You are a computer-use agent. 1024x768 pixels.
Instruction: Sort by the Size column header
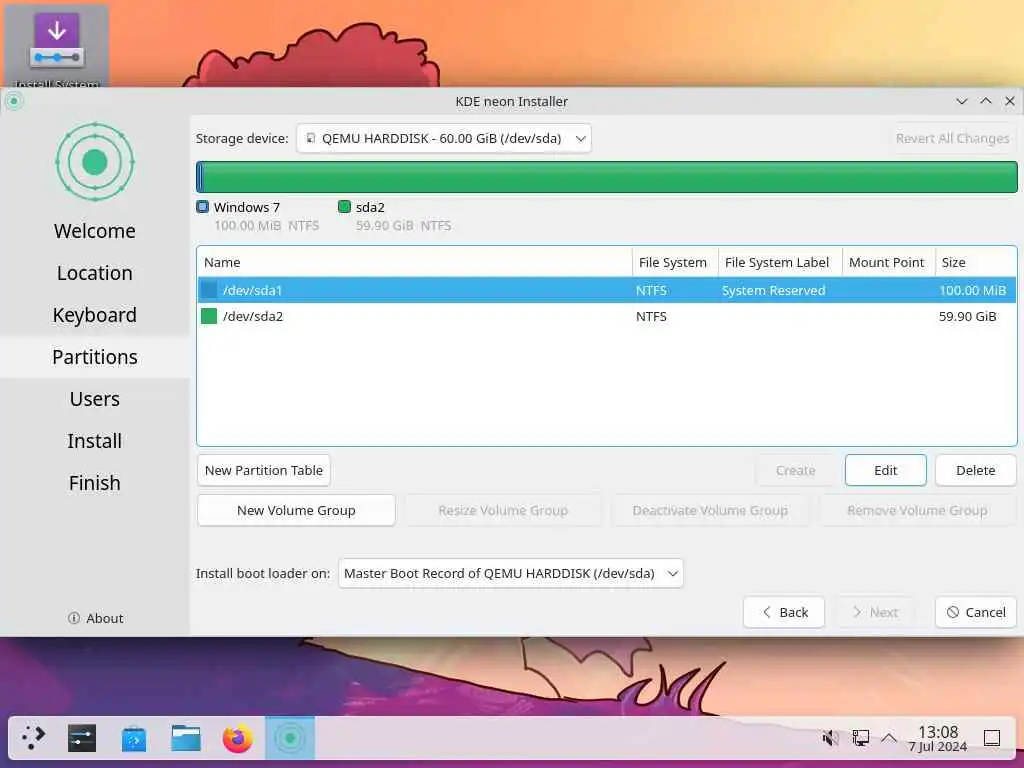click(x=976, y=263)
